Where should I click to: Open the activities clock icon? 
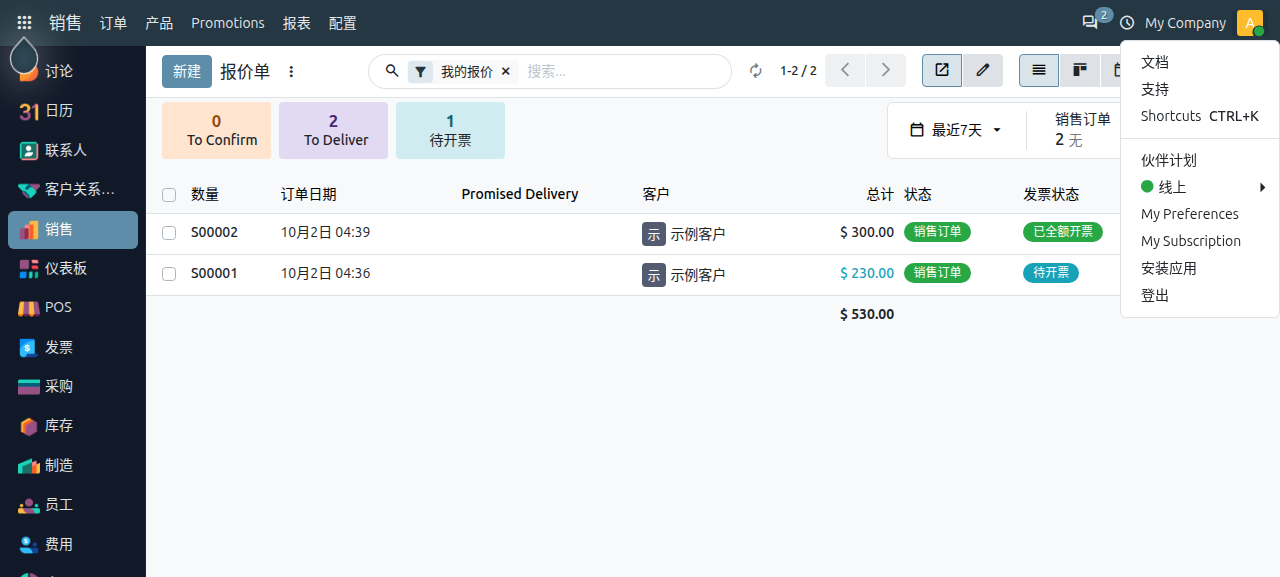tap(1127, 23)
